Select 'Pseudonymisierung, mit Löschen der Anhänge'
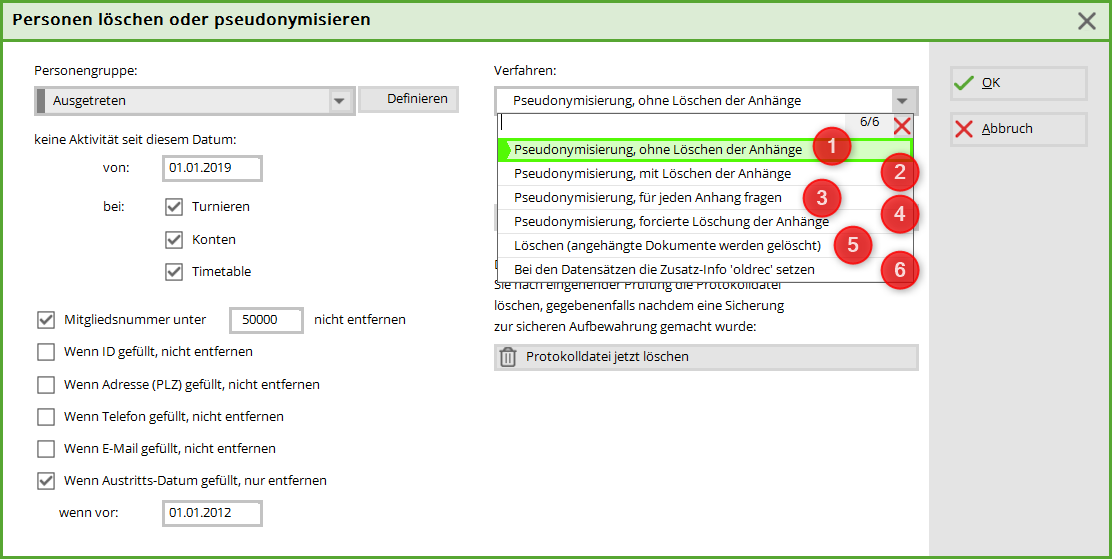 coord(652,174)
